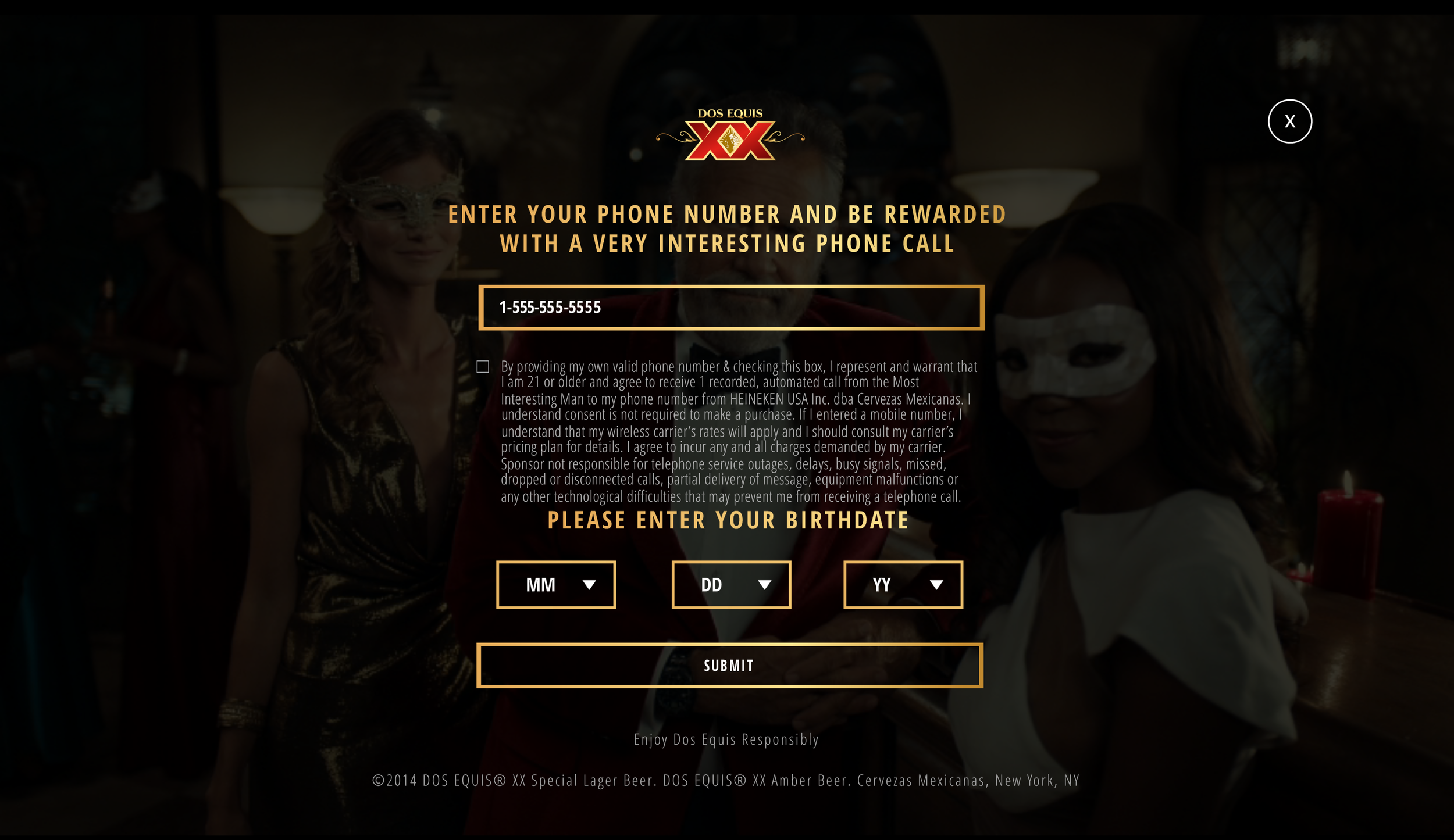Click the Enjoy Dos Equis Responsibly text
The height and width of the screenshot is (840, 1454).
pyautogui.click(x=726, y=739)
